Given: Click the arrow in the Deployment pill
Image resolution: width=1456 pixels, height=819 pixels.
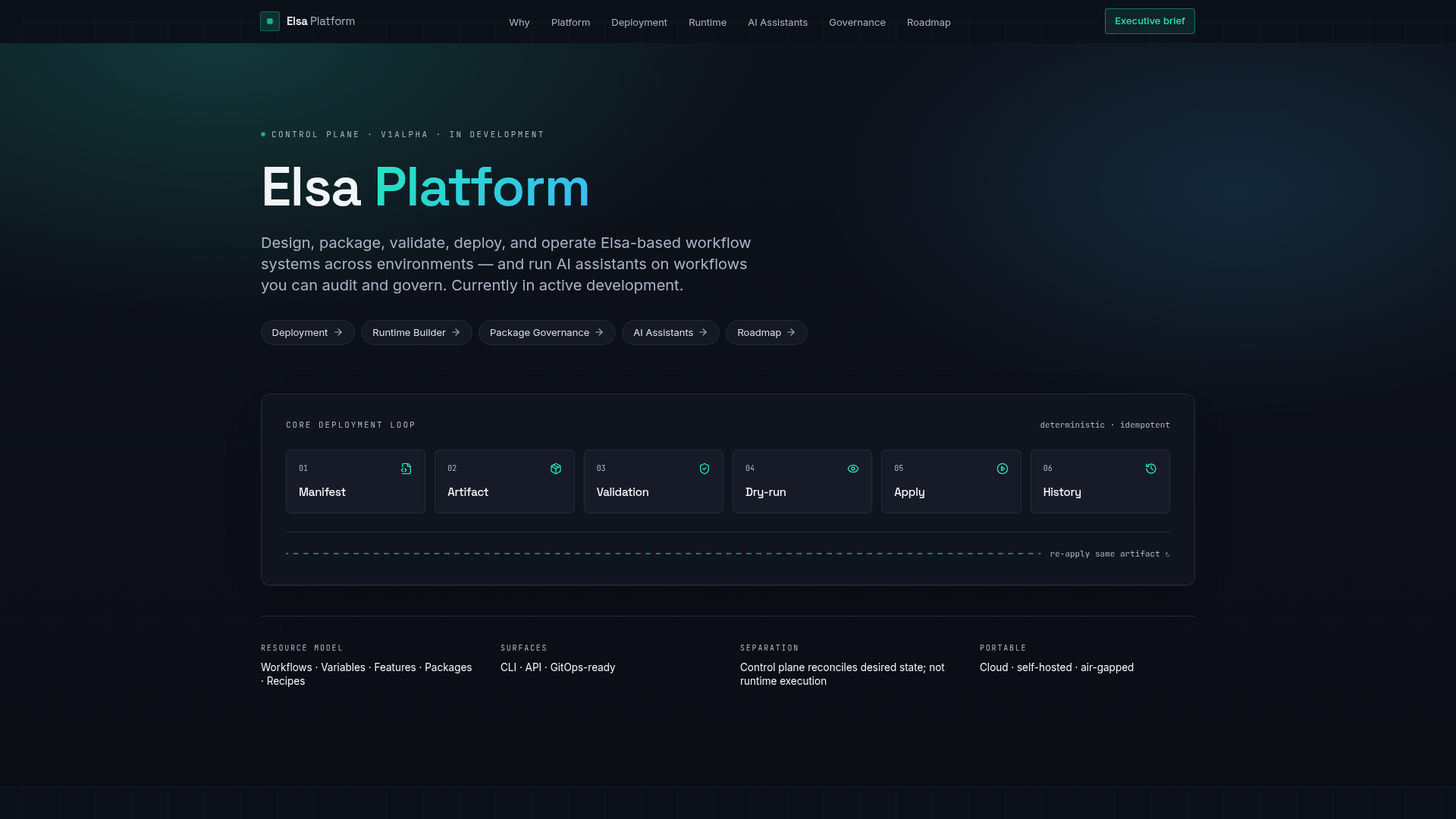Looking at the screenshot, I should [x=338, y=332].
